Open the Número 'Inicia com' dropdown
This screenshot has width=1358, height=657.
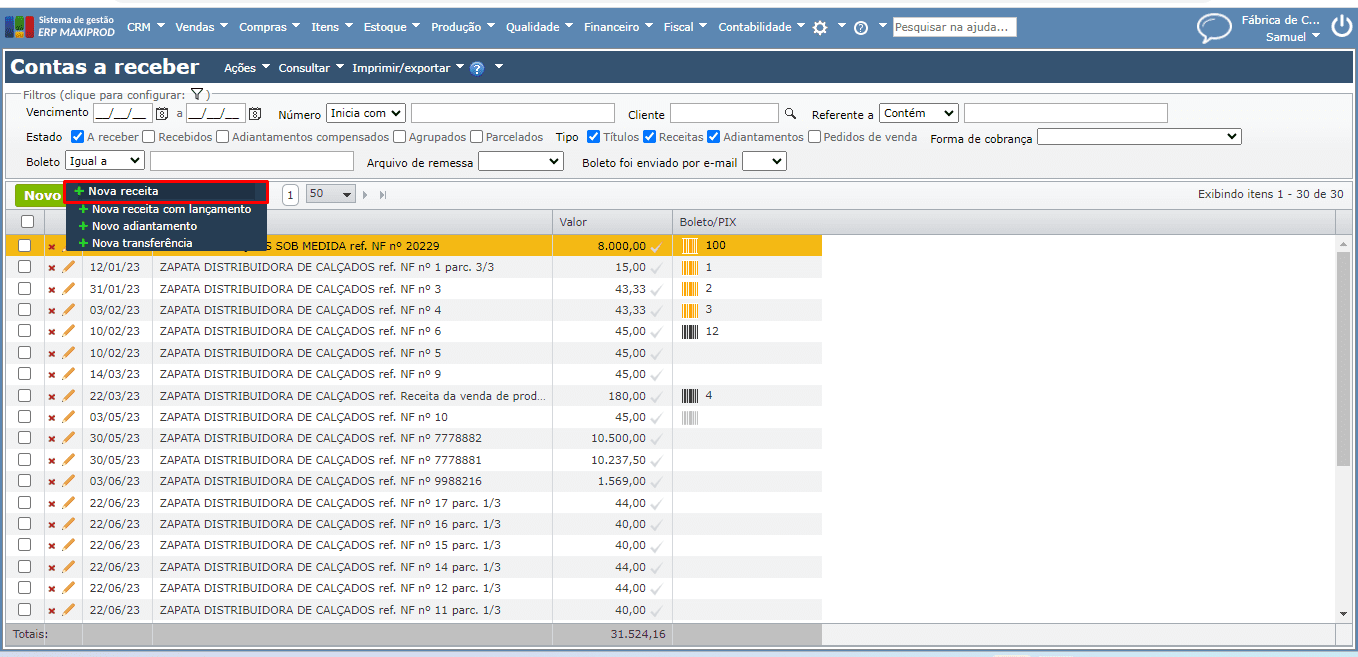pos(365,114)
